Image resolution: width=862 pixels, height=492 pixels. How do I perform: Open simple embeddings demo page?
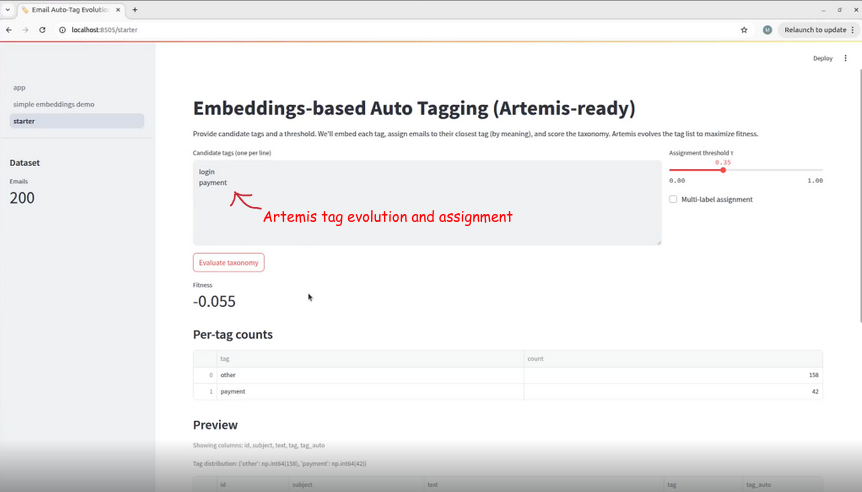(x=54, y=104)
